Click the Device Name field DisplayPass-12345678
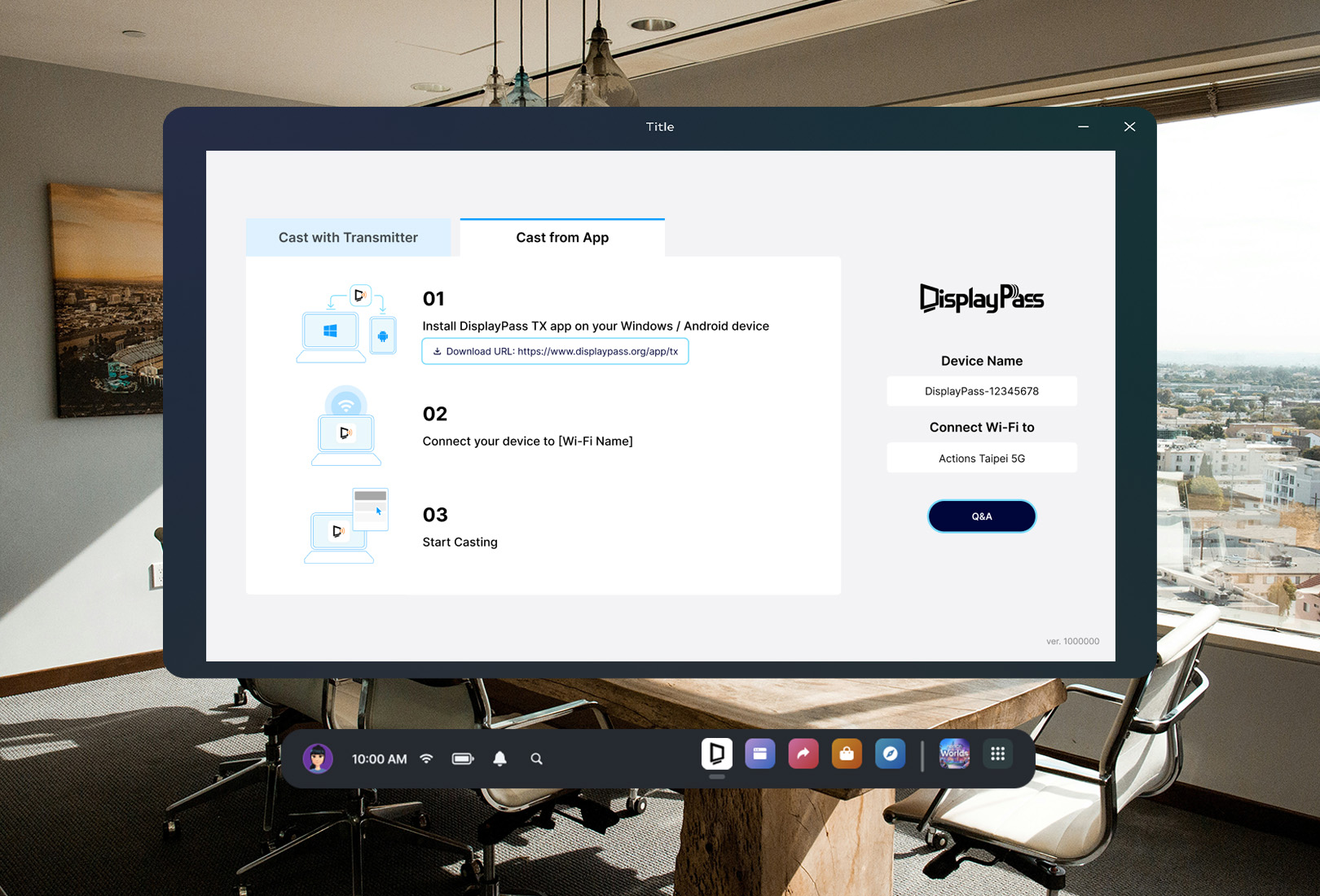The height and width of the screenshot is (896, 1320). click(982, 391)
